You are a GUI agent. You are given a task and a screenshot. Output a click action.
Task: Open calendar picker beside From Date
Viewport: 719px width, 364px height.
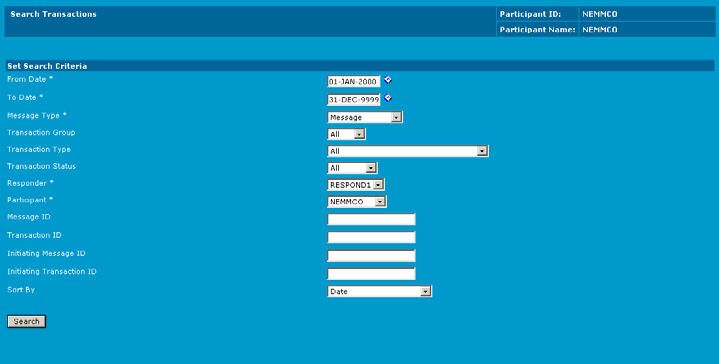coord(388,80)
